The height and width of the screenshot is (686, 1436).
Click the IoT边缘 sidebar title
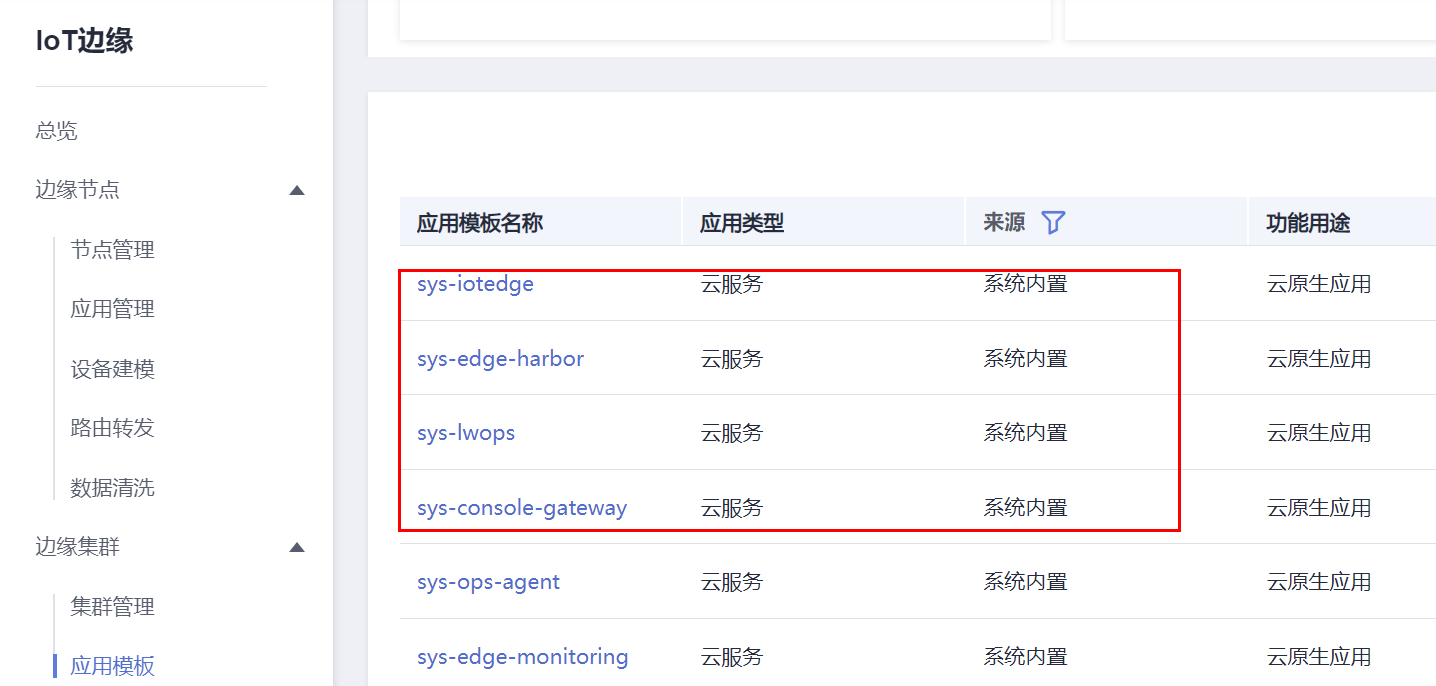[84, 41]
